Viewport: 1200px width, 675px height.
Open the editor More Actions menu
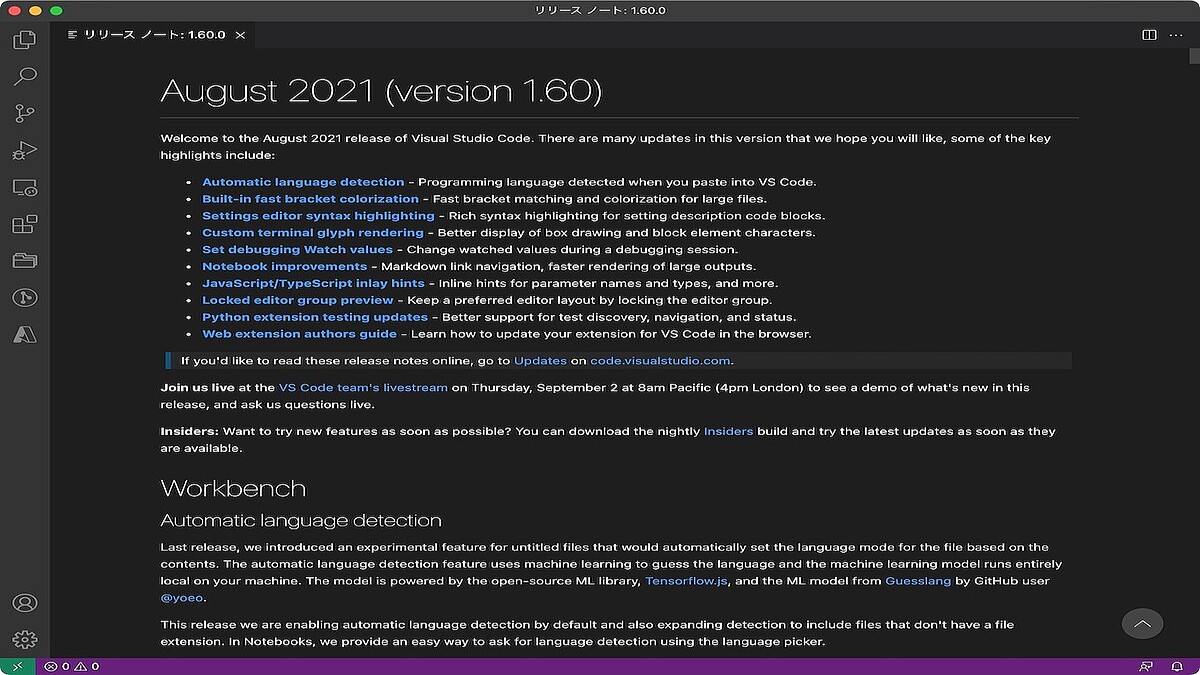click(1176, 34)
